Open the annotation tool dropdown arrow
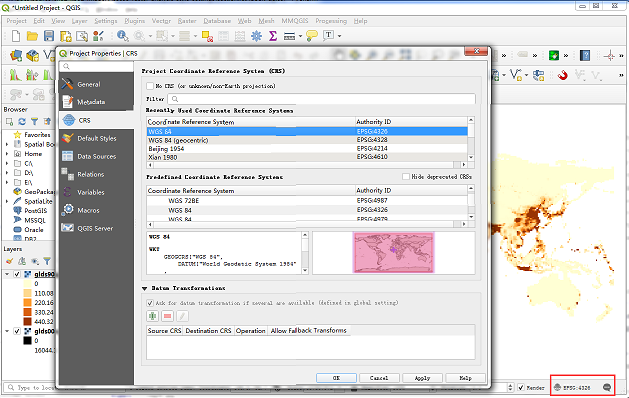629x398 pixels. tap(339, 36)
